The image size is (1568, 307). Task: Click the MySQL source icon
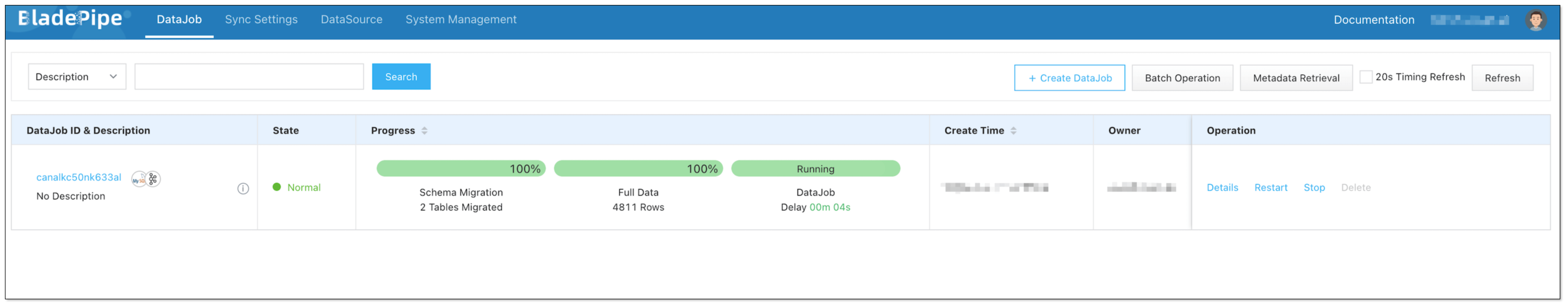coord(139,180)
